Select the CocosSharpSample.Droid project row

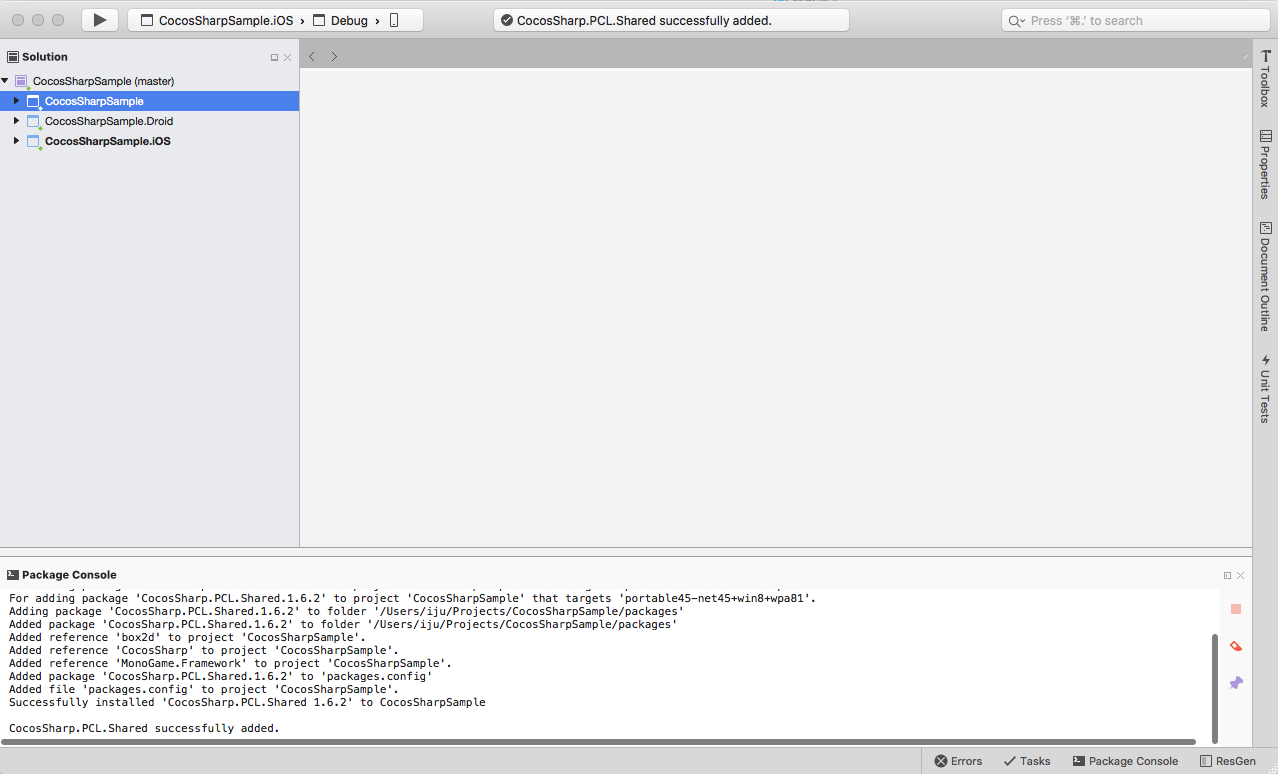pos(149,121)
